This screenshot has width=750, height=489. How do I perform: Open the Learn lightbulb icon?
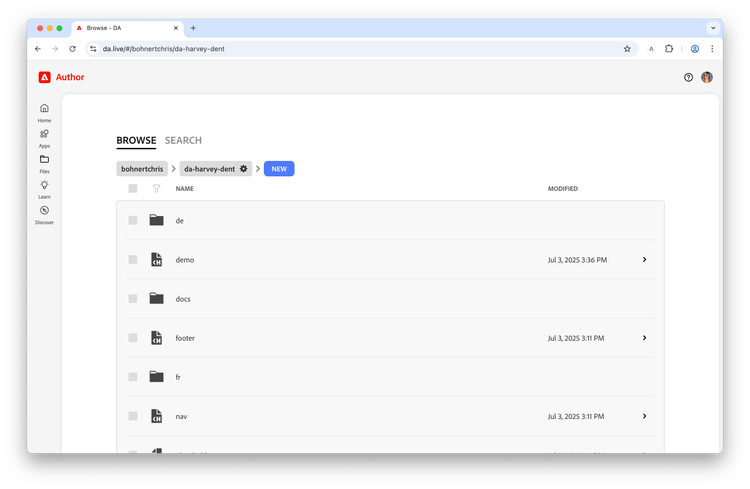point(44,185)
